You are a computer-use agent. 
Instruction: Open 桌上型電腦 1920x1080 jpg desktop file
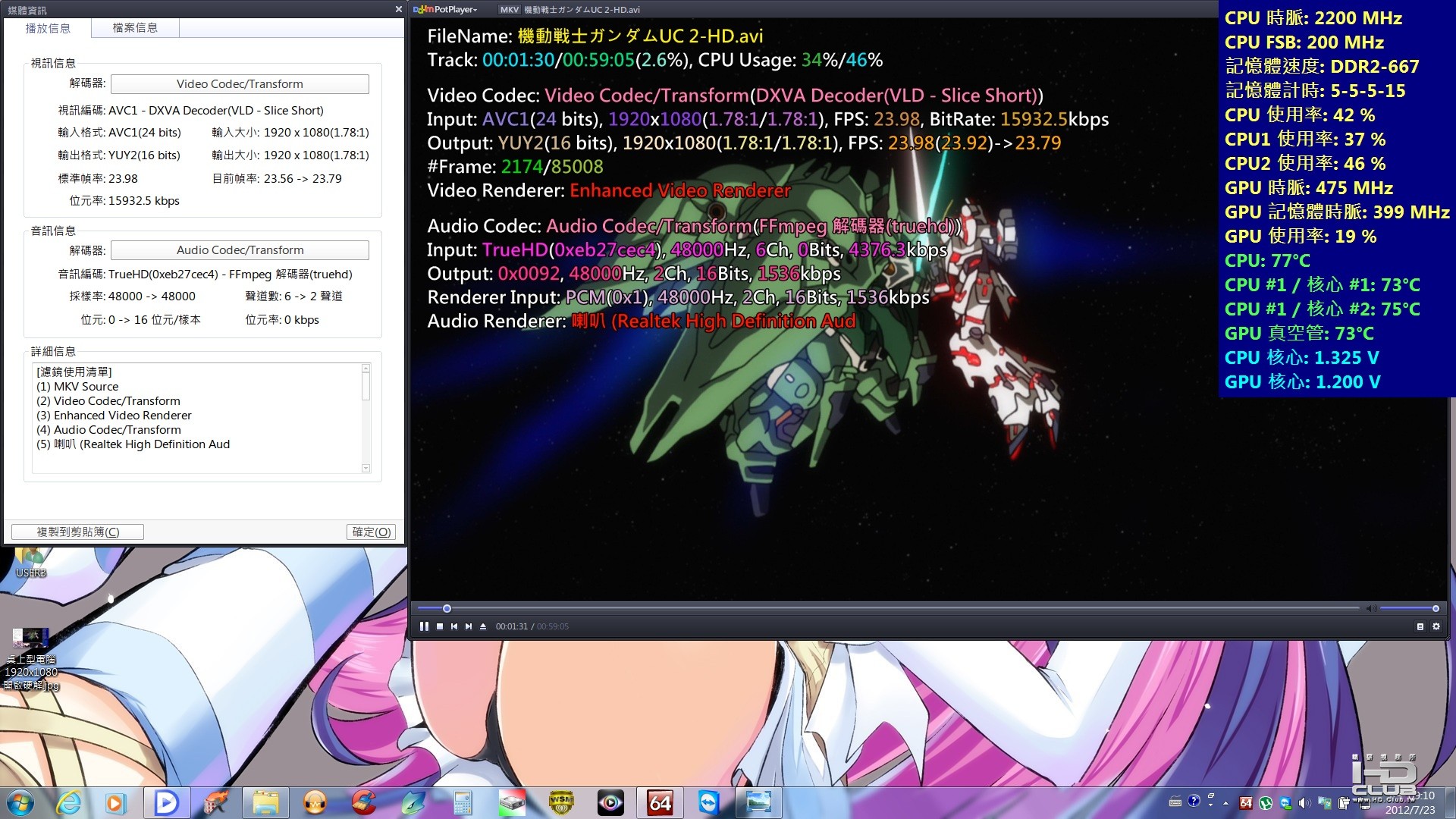point(31,658)
